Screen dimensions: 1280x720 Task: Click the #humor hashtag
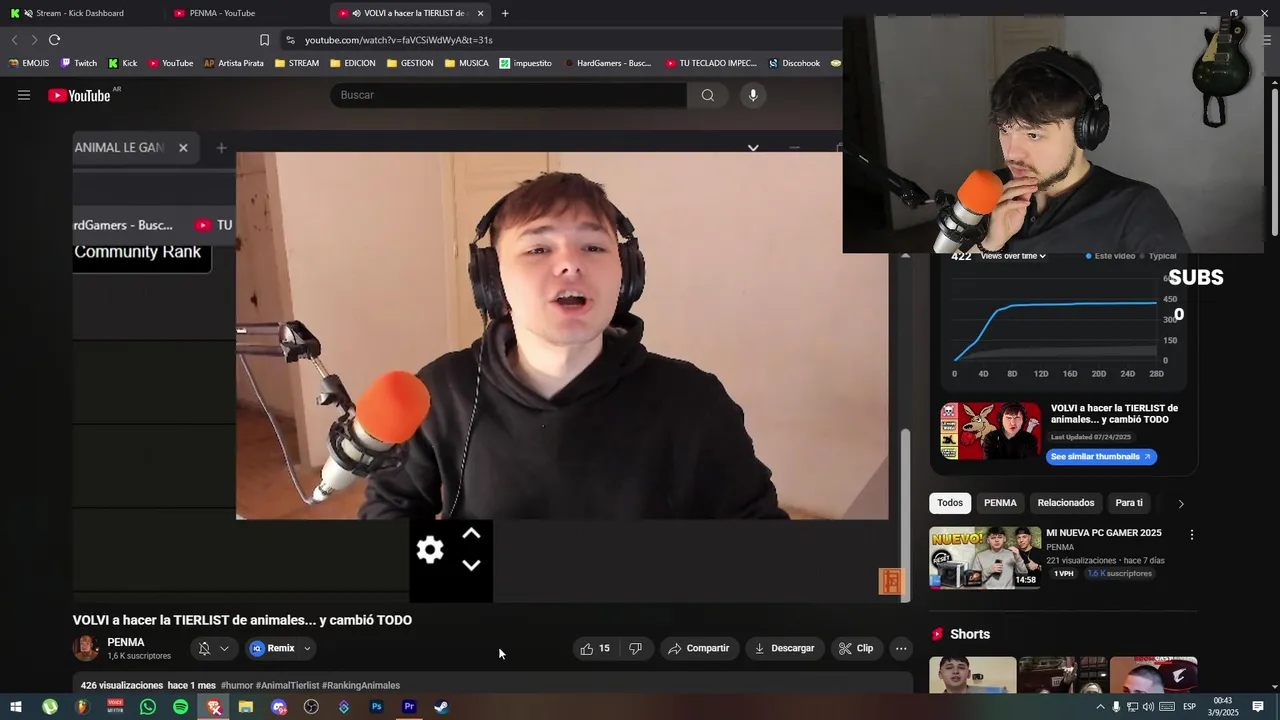tap(237, 686)
